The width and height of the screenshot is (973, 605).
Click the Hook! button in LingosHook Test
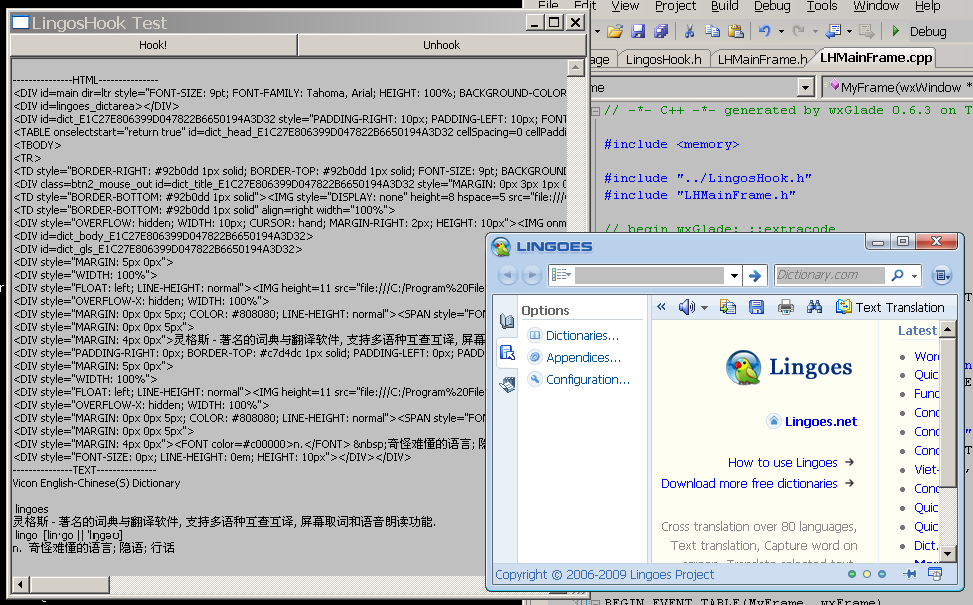[x=153, y=45]
